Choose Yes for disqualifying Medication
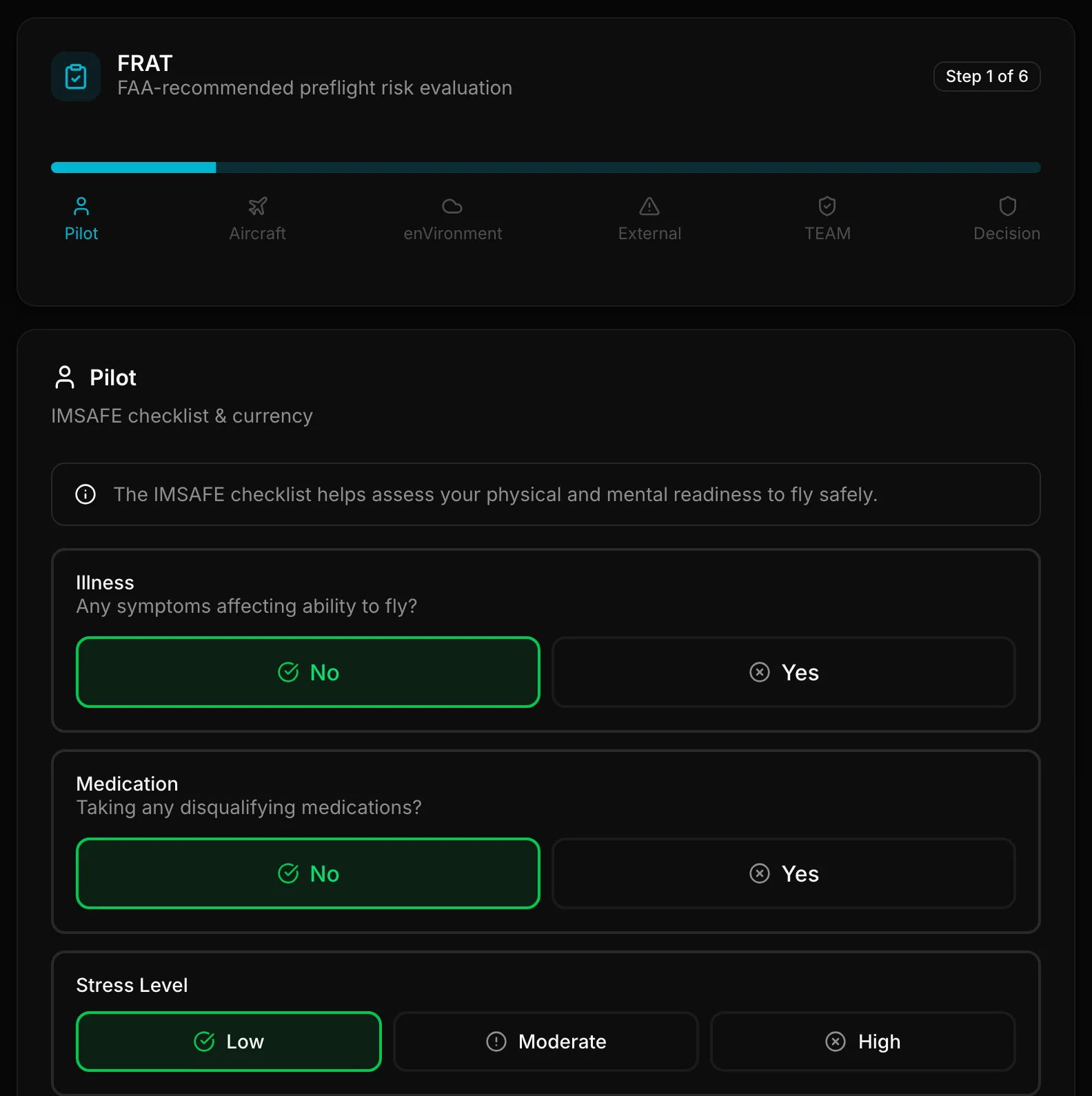The image size is (1092, 1096). point(784,873)
